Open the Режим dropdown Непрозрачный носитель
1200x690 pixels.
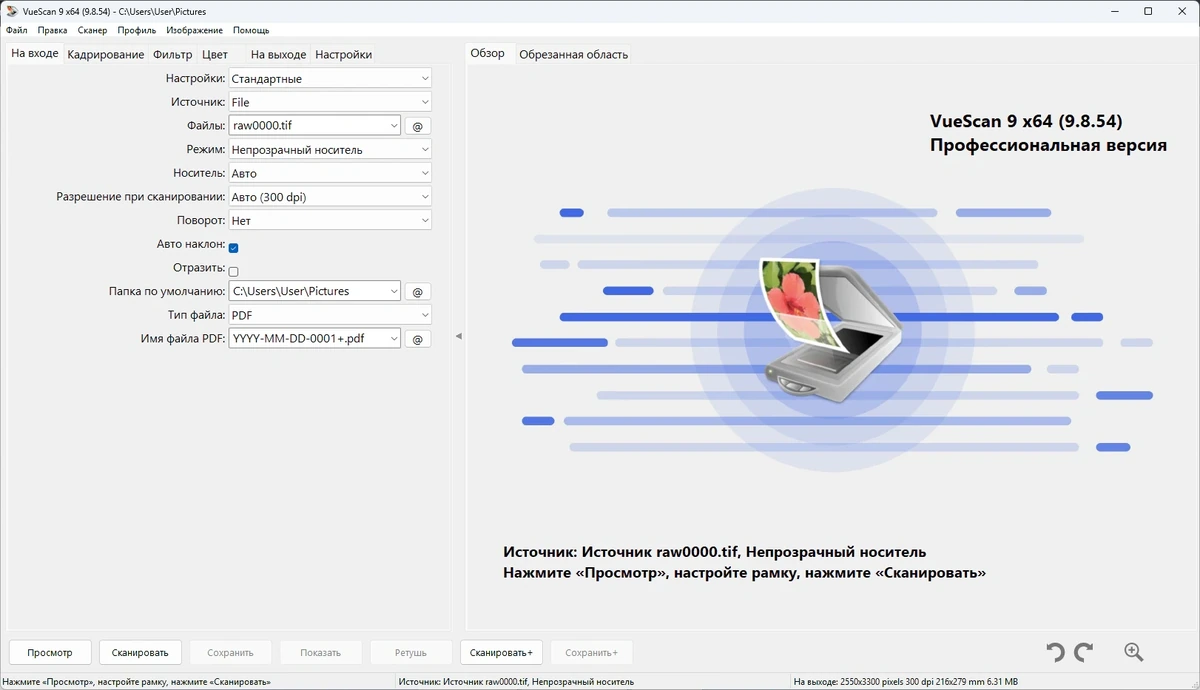(330, 149)
